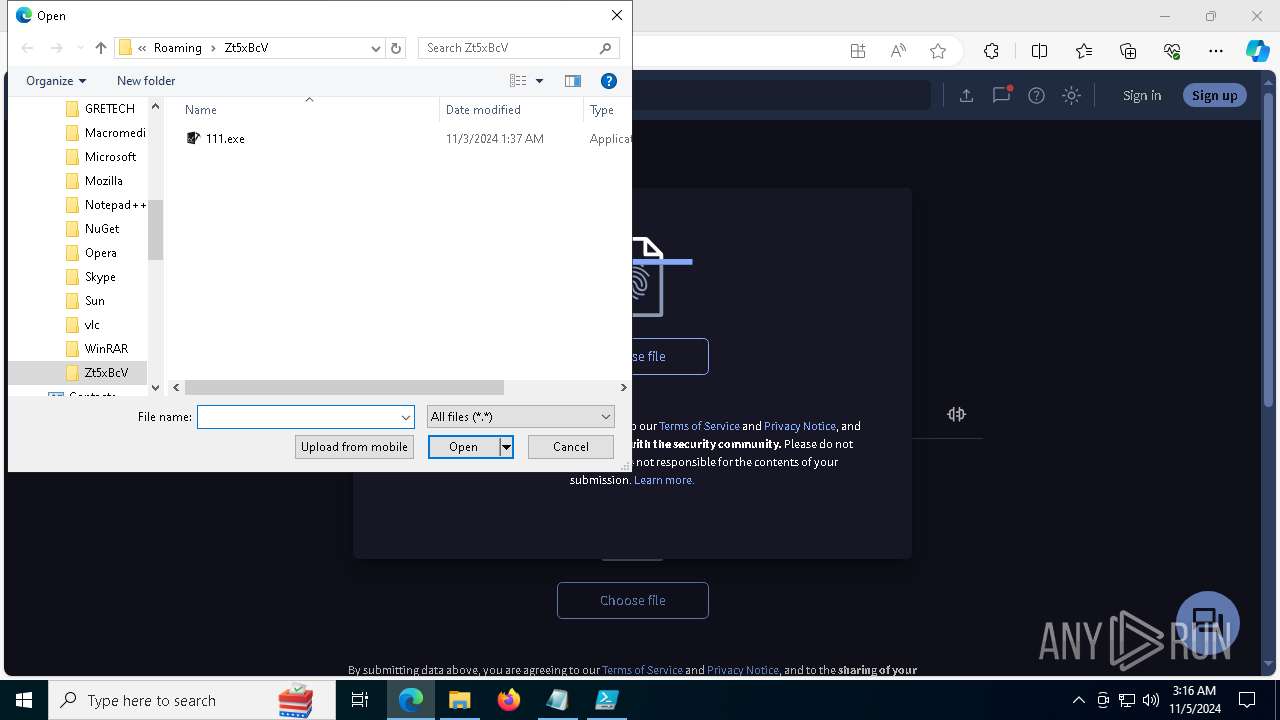Image resolution: width=1280 pixels, height=720 pixels.
Task: Click Upload from mobile
Action: pyautogui.click(x=354, y=447)
